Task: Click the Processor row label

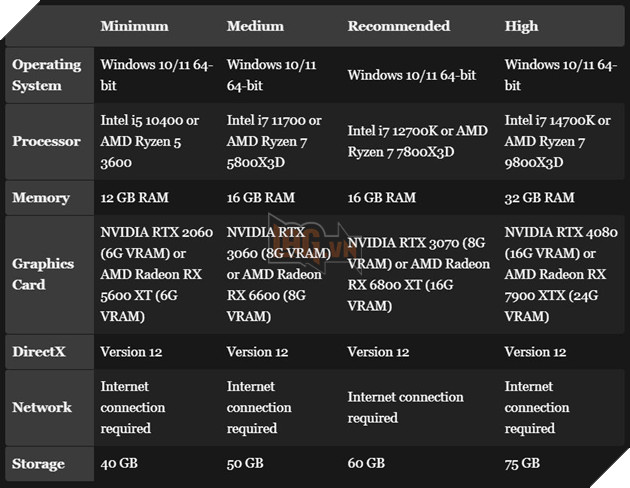Action: 46,141
